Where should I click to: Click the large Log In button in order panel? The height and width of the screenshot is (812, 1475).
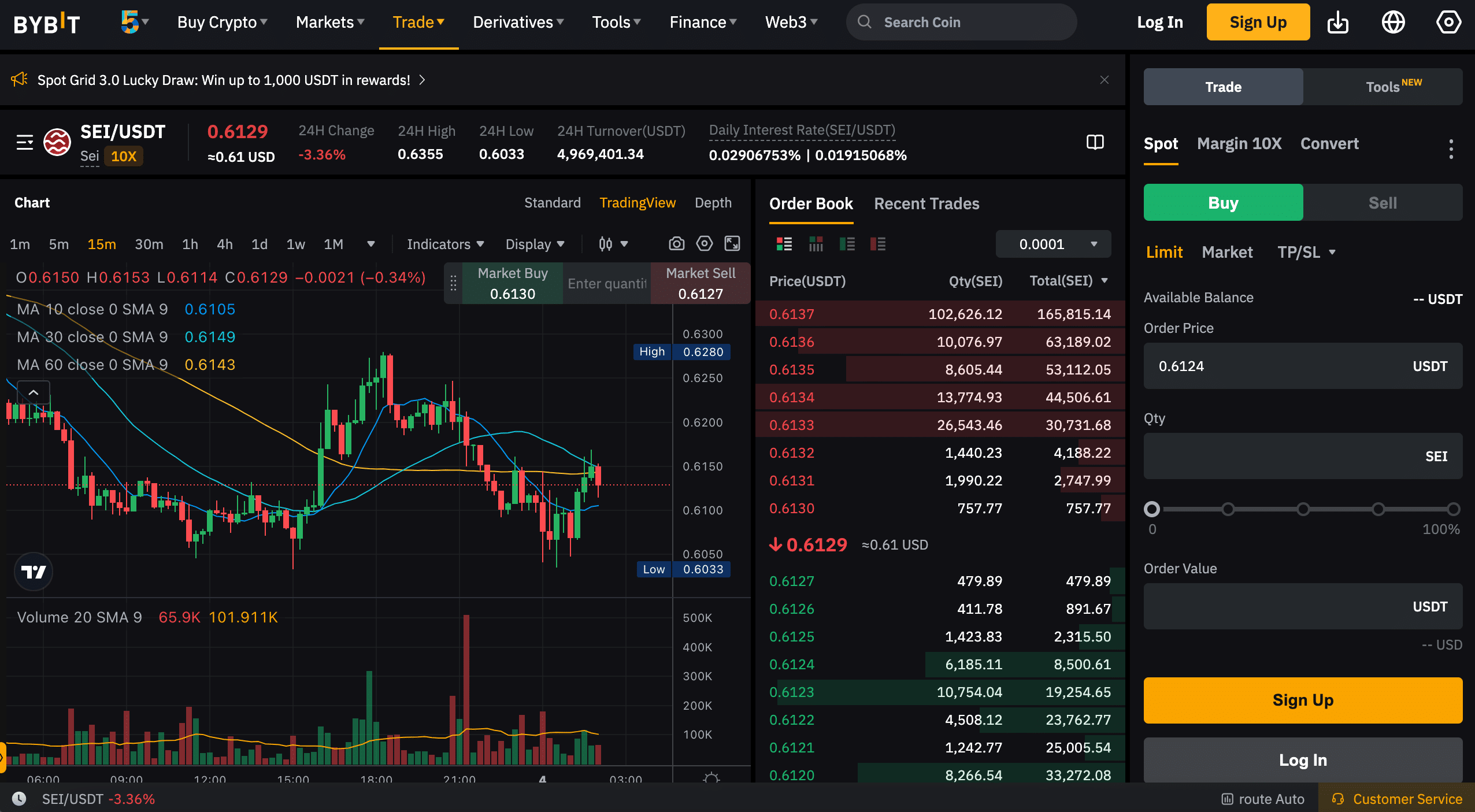click(1303, 759)
